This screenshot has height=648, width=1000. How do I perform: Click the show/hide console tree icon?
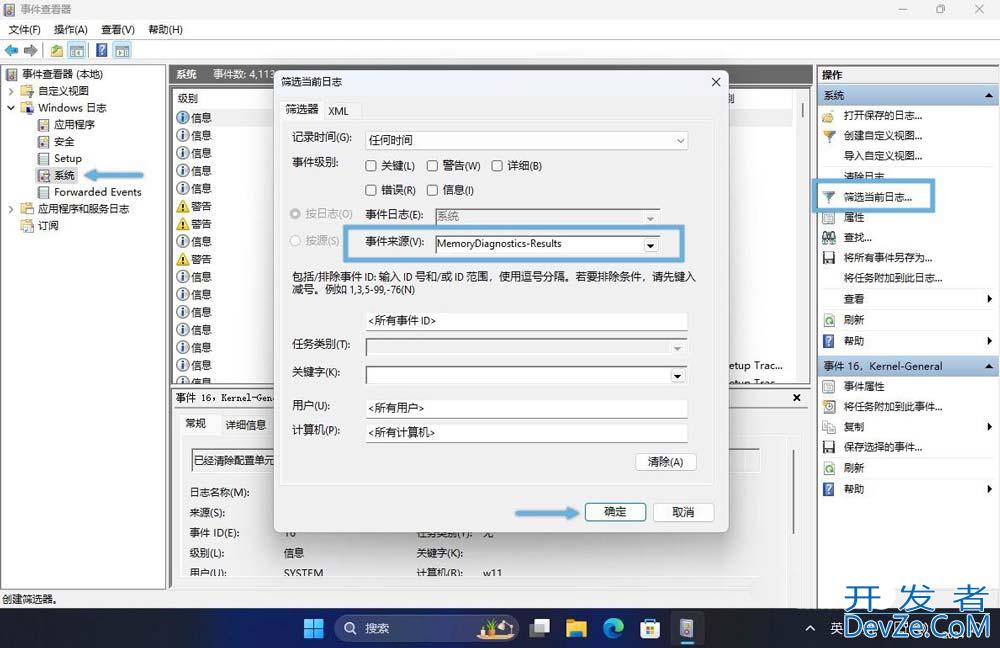(x=77, y=50)
